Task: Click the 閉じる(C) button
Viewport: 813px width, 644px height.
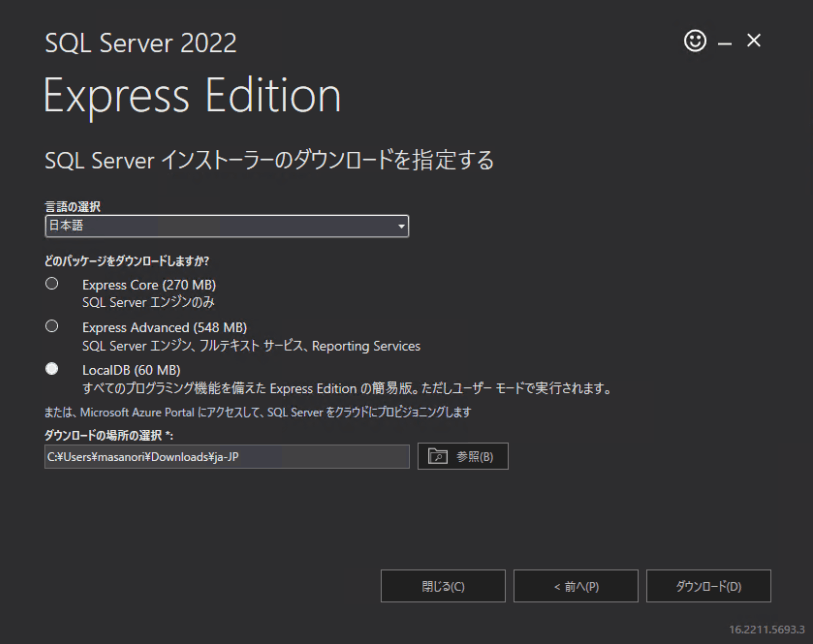Action: pyautogui.click(x=443, y=586)
